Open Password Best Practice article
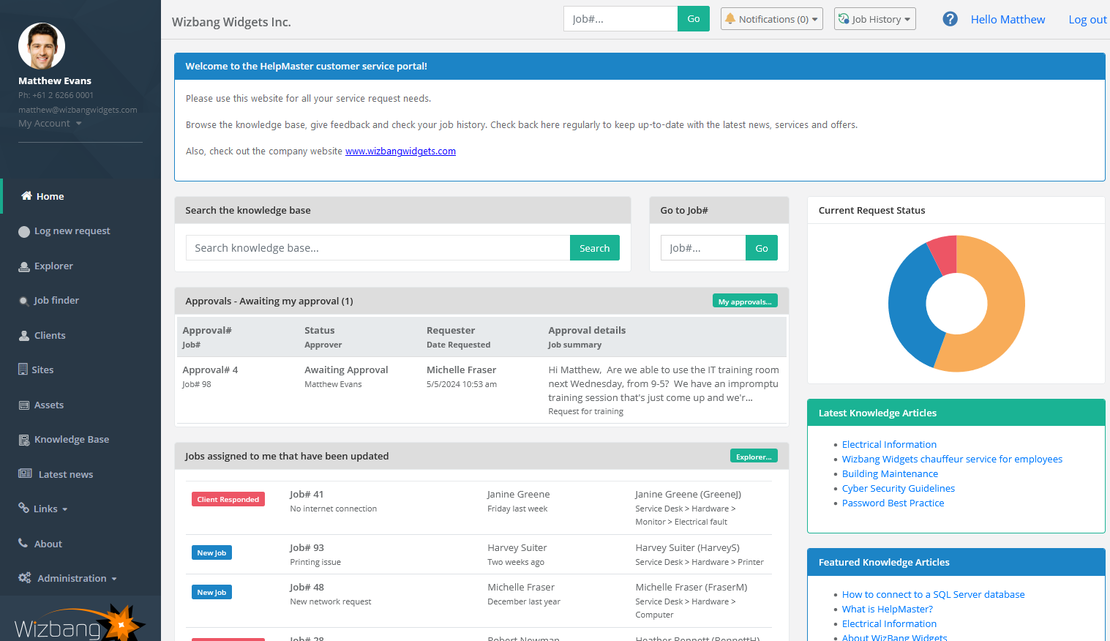The height and width of the screenshot is (641, 1110). (x=893, y=503)
